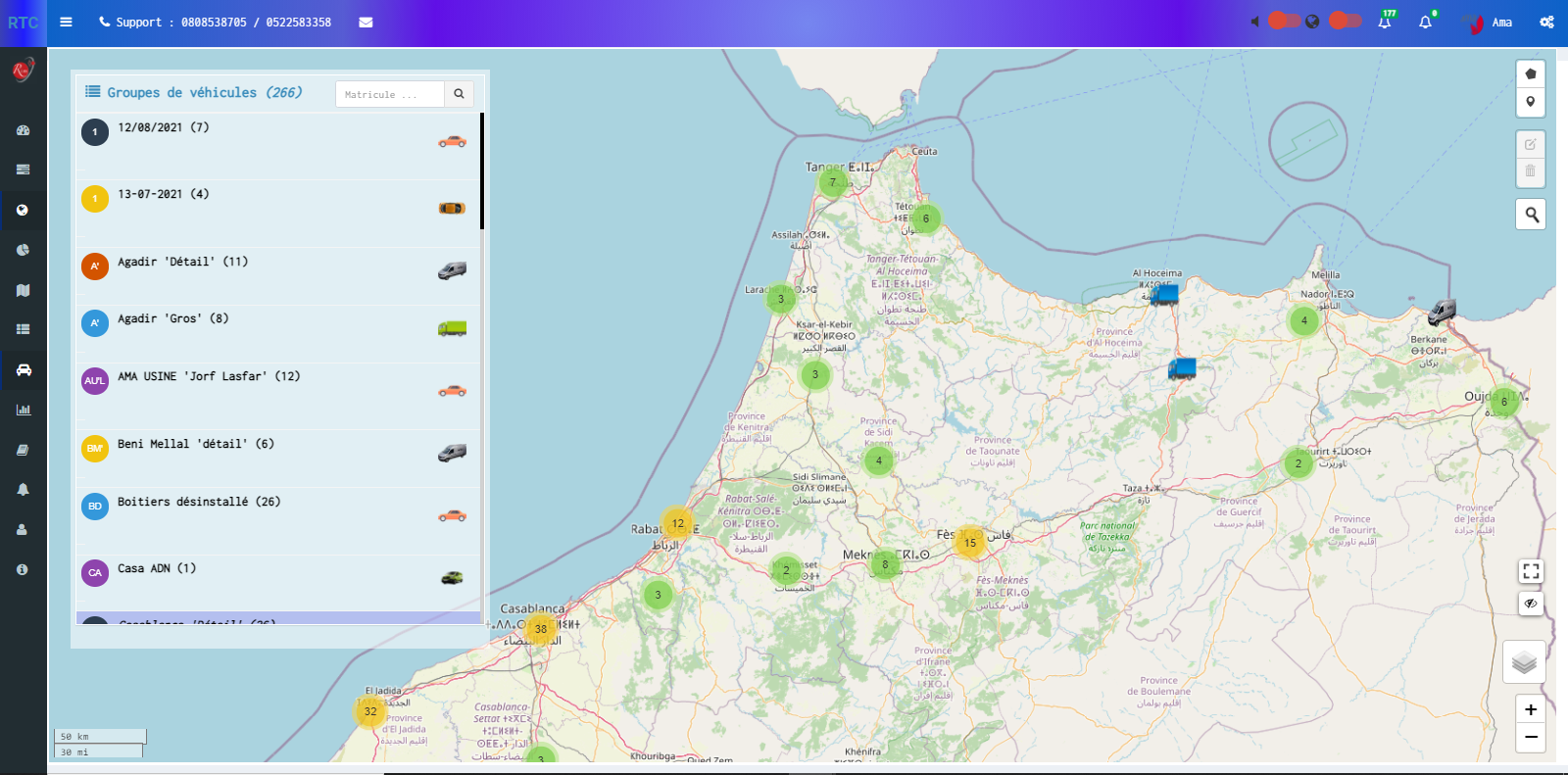
Task: Open the table list icon in sidebar
Action: [x=23, y=329]
